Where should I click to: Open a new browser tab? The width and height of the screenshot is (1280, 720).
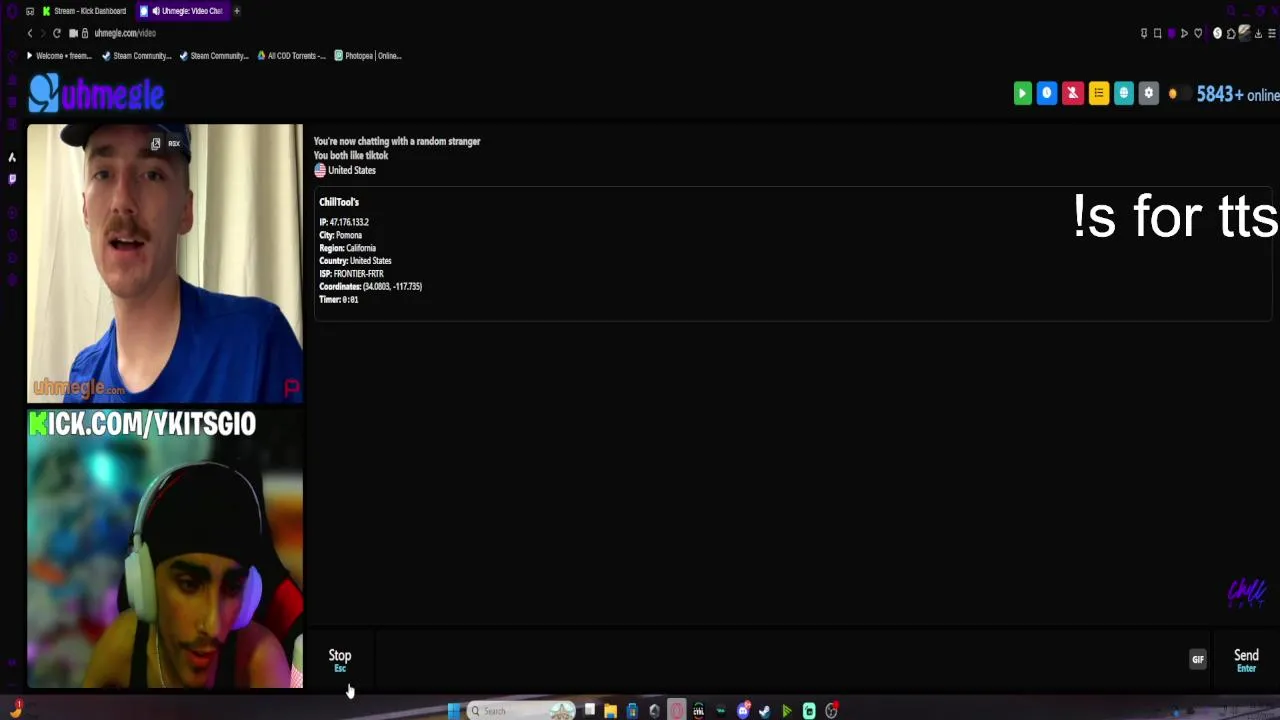[x=237, y=11]
